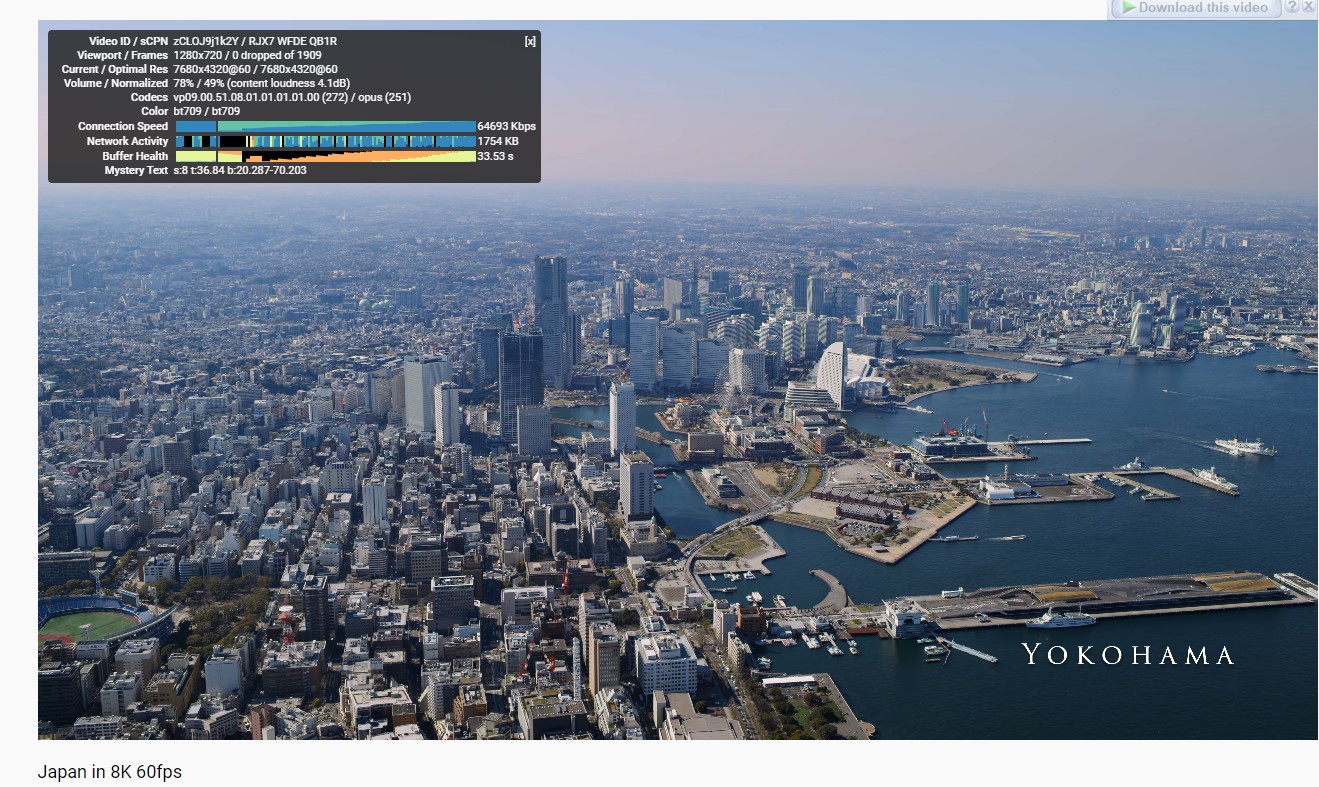Dismiss the download bar with its X
The height and width of the screenshot is (787, 1319).
(1308, 7)
